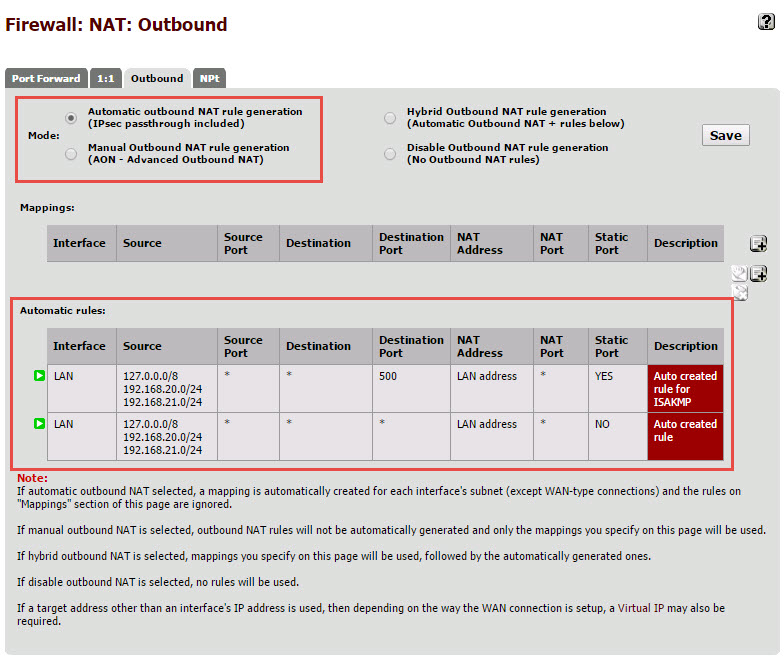Click green arrow on second LAN auto rule
This screenshot has width=784, height=657.
[40, 424]
